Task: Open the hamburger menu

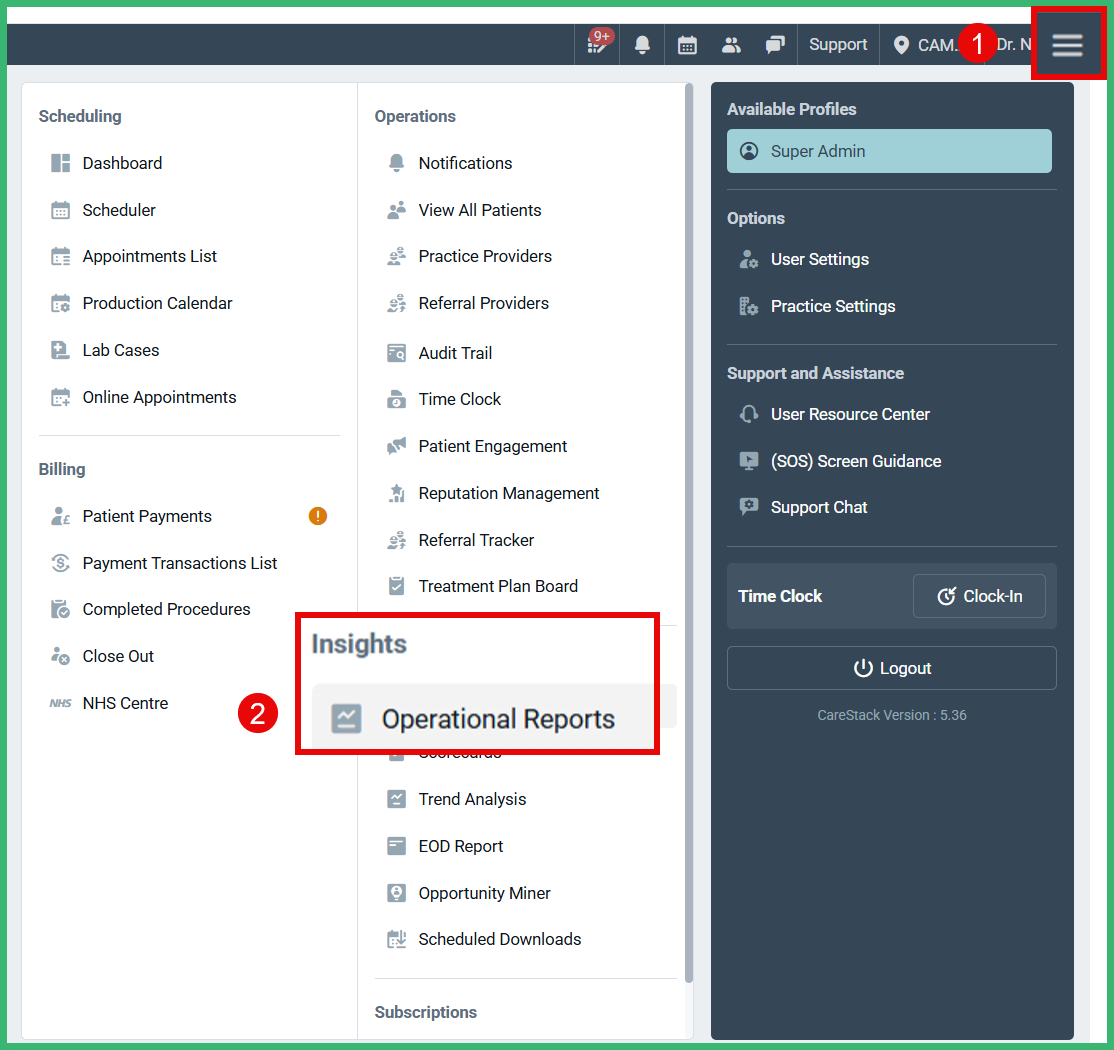Action: 1068,44
